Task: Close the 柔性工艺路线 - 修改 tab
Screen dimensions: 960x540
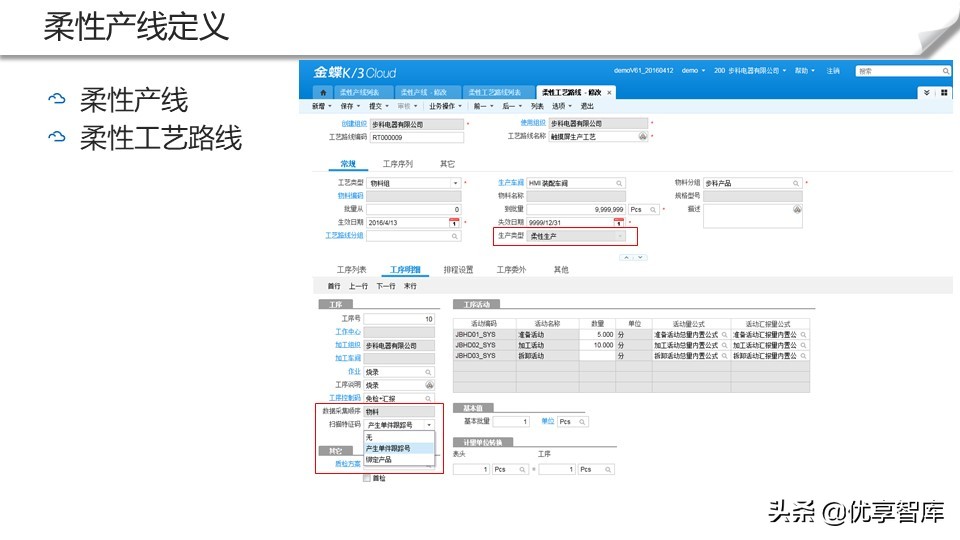Action: pos(609,92)
